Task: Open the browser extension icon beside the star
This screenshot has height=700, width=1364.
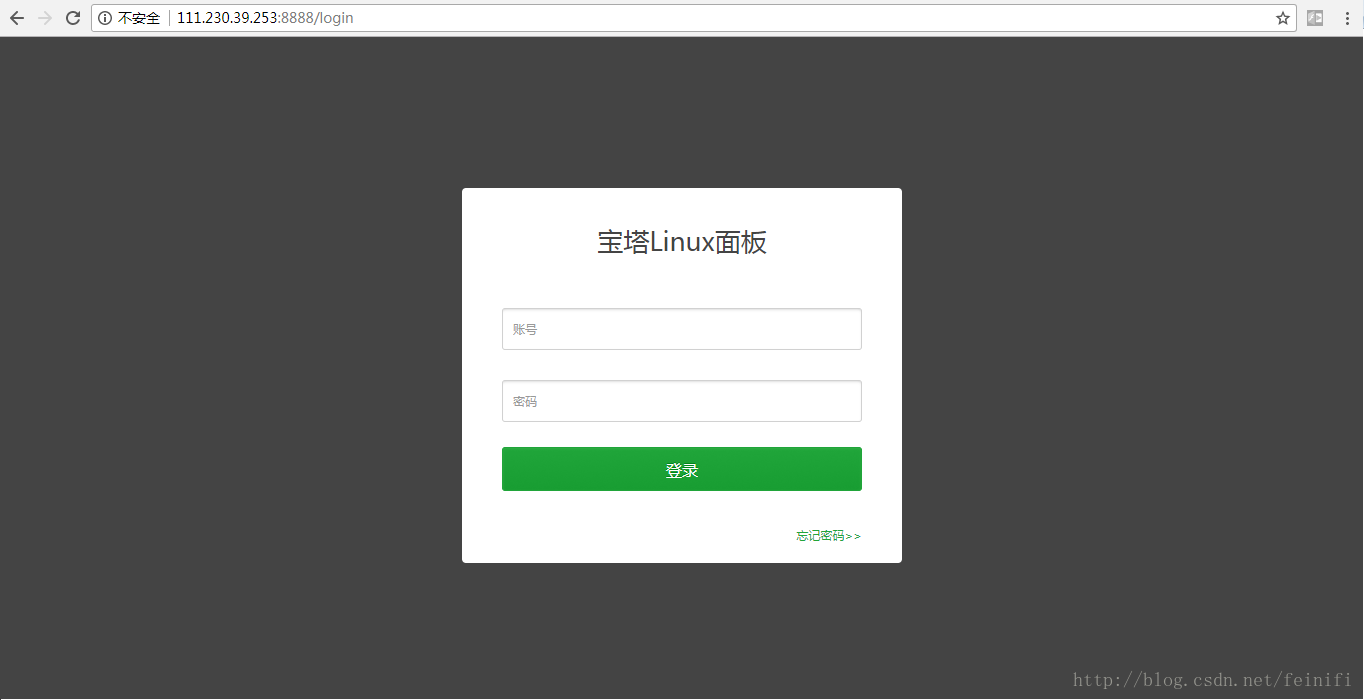Action: pyautogui.click(x=1315, y=18)
